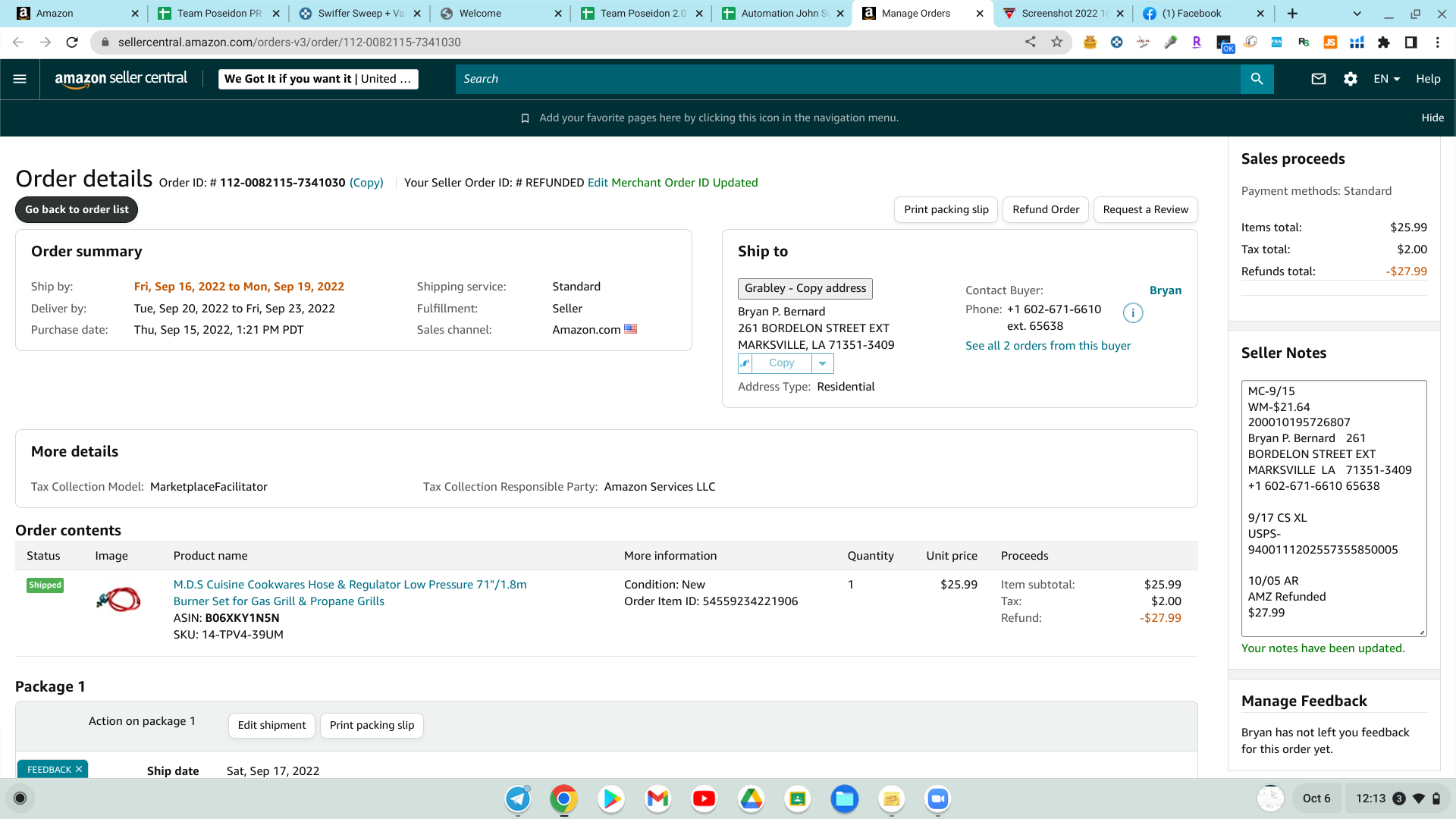The height and width of the screenshot is (819, 1456).
Task: Open the calendar date Oct 6
Action: click(x=1316, y=799)
